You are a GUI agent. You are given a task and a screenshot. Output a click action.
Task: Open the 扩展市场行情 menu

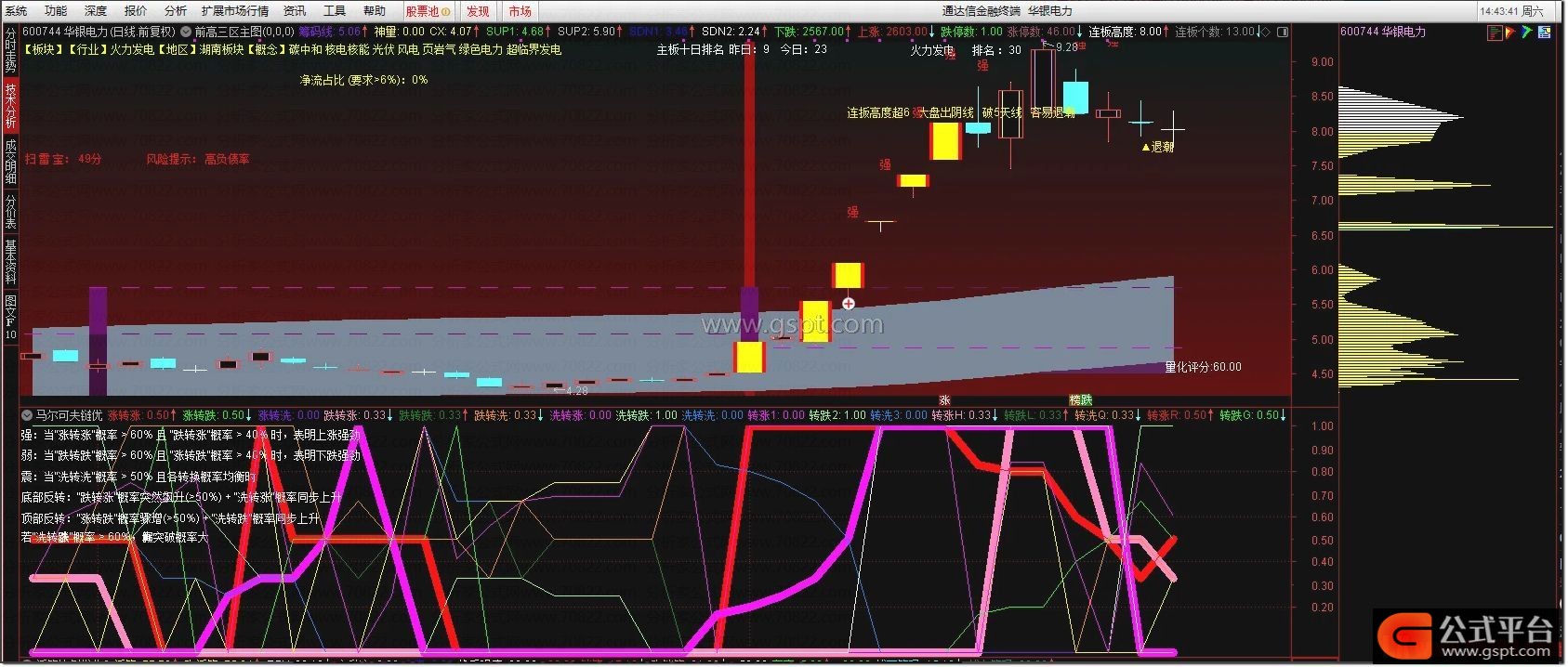coord(235,11)
